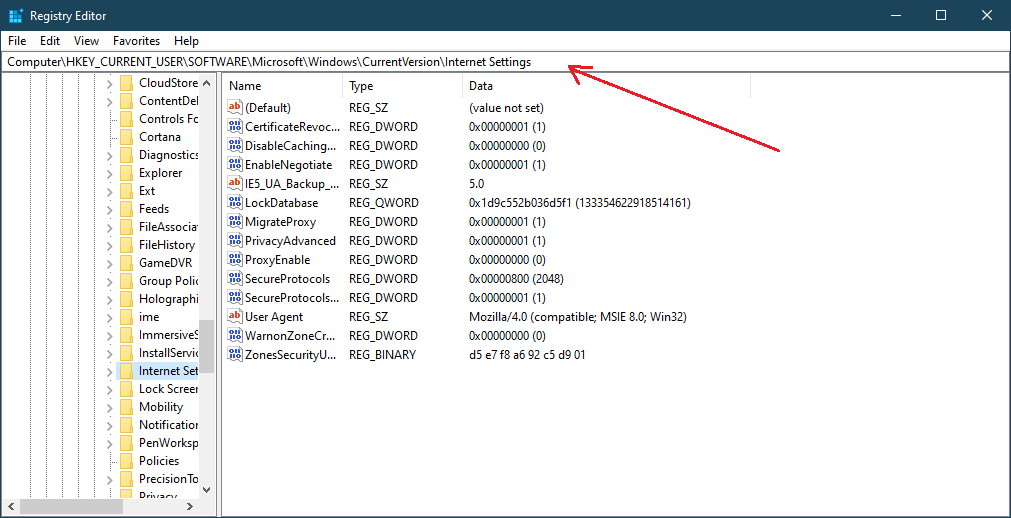Open the View menu
The width and height of the screenshot is (1011, 518).
pos(86,41)
